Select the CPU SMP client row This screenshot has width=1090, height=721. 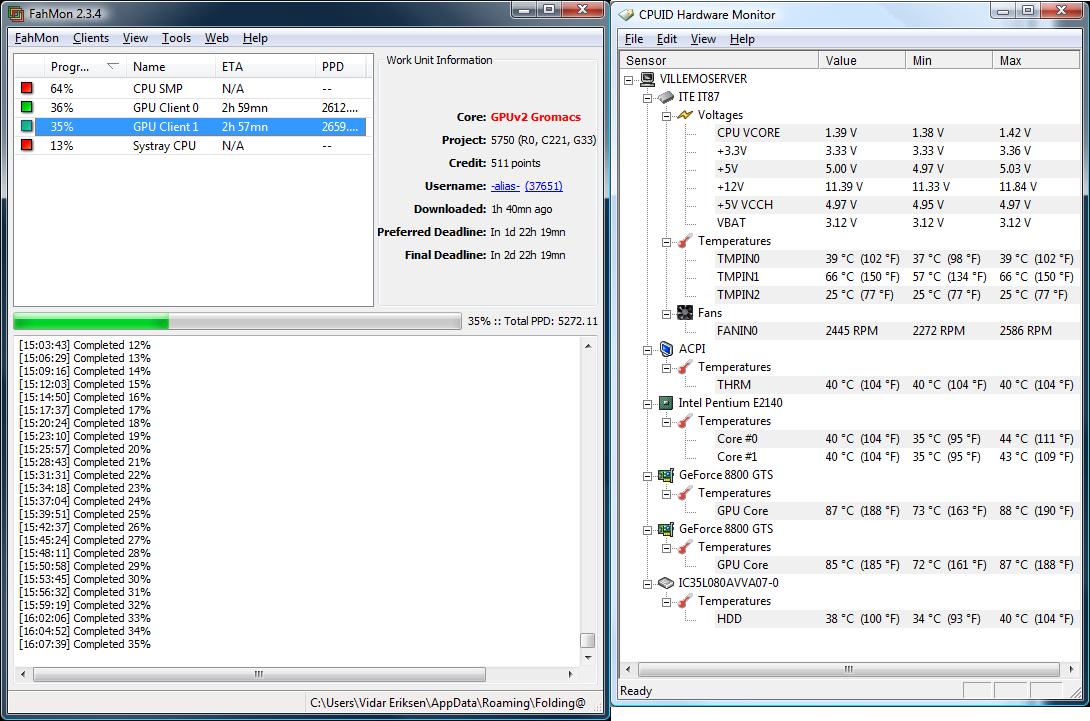pos(190,88)
